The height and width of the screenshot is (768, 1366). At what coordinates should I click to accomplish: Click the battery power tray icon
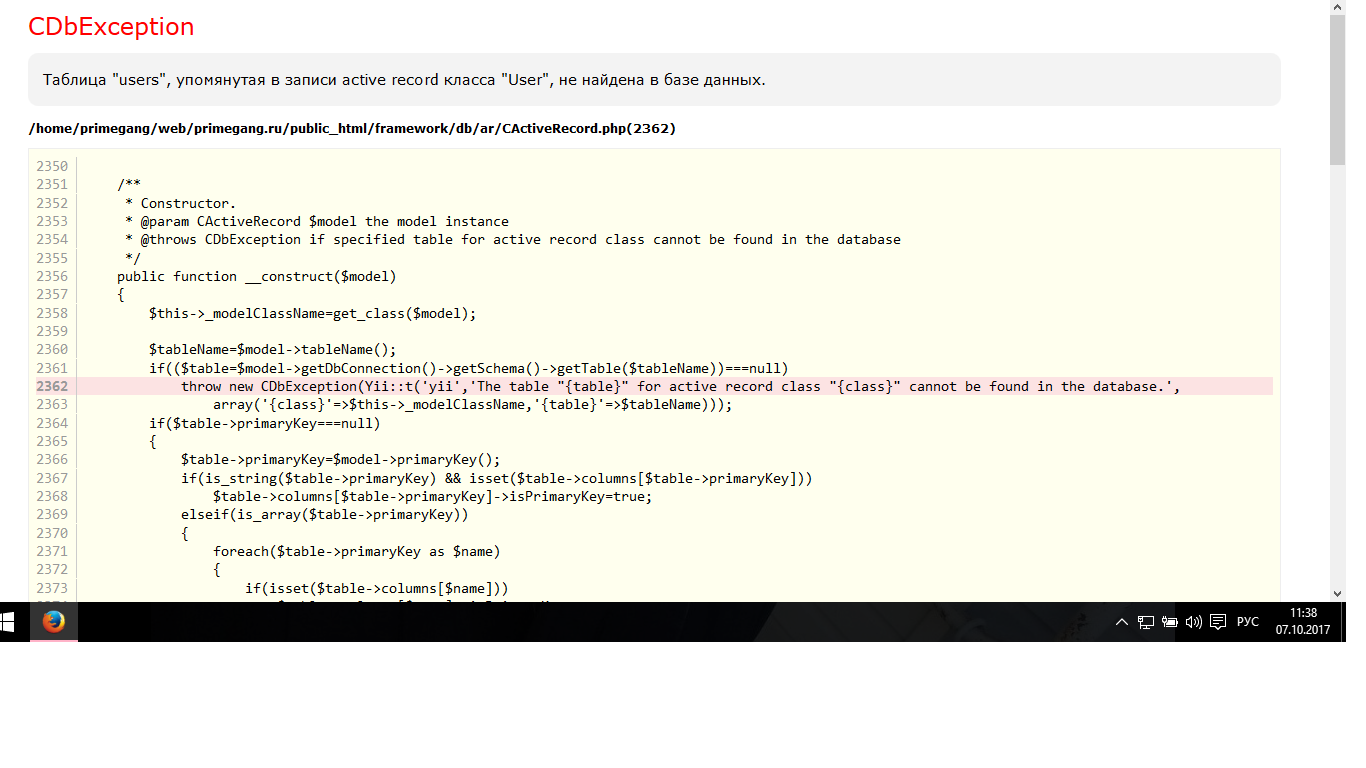(x=1169, y=622)
